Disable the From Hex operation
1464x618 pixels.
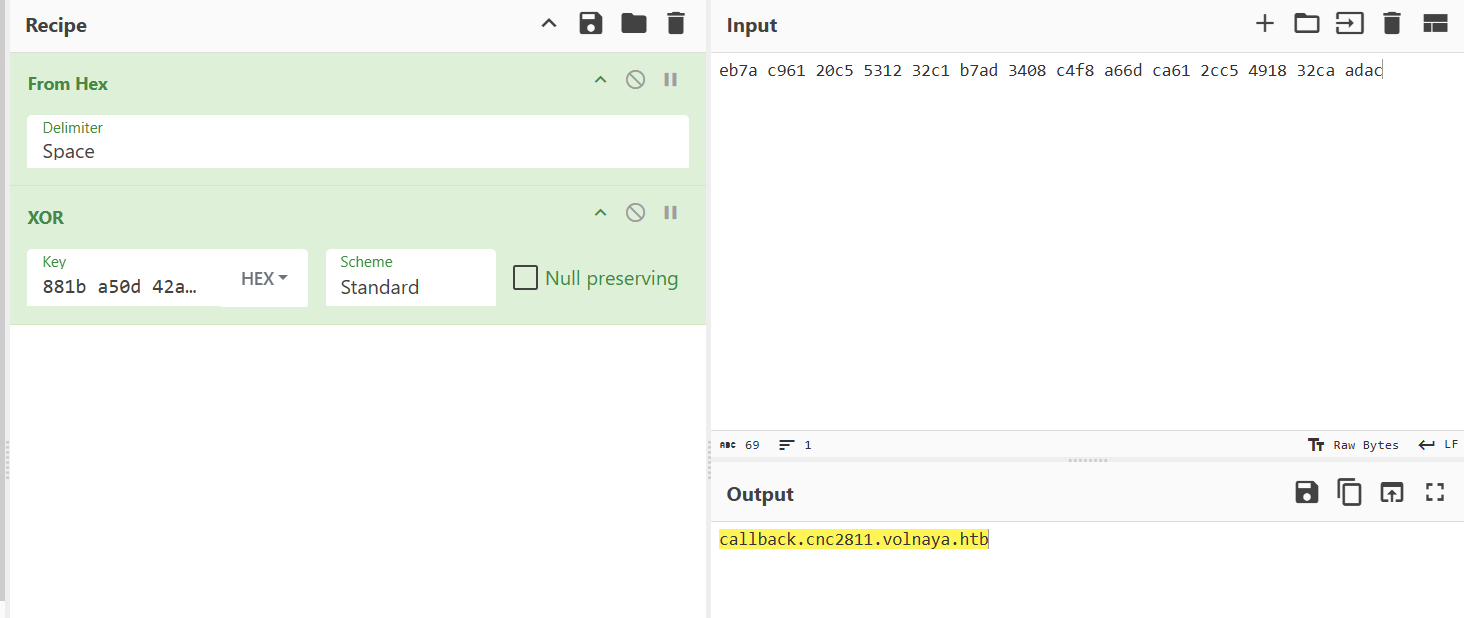point(635,79)
